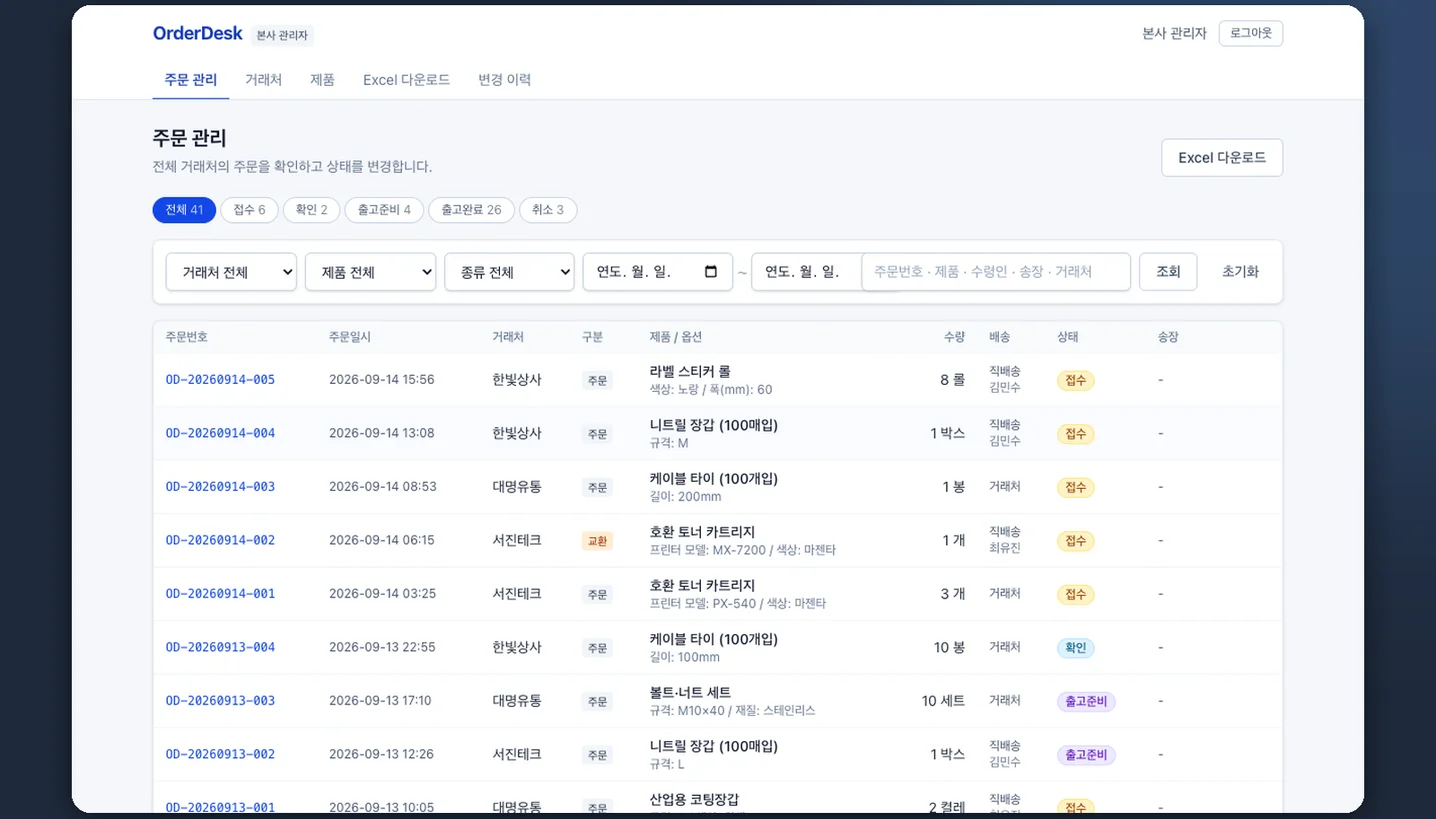
Task: Click the 확인 status badge on OD-20260913-004
Action: (1075, 648)
